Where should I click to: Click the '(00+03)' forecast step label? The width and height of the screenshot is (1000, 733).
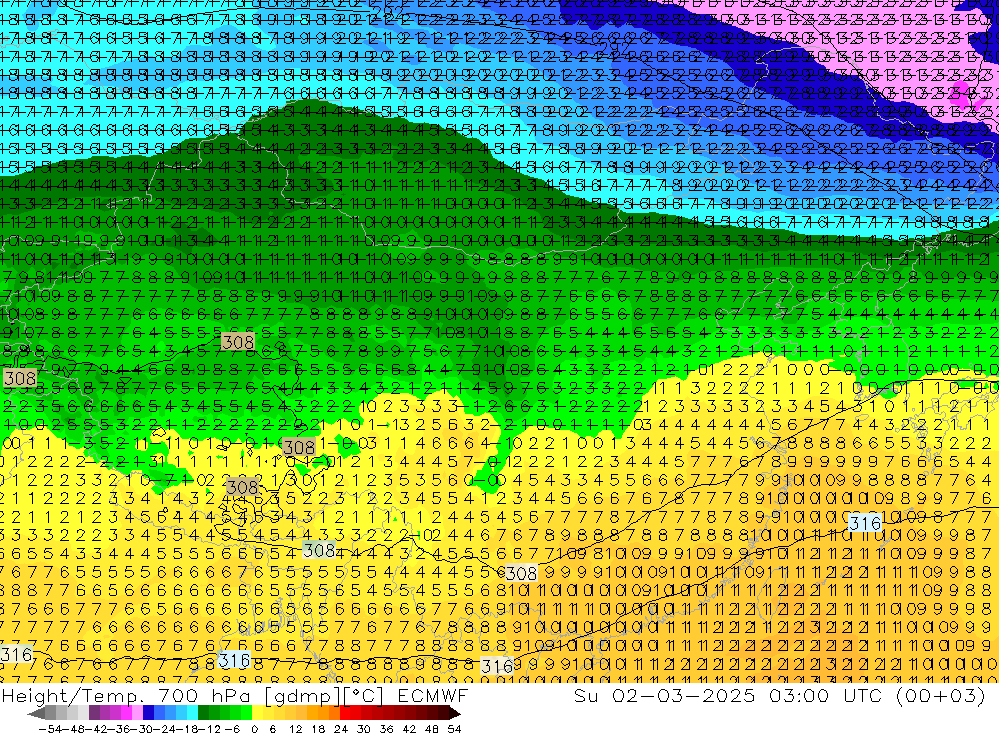(941, 695)
